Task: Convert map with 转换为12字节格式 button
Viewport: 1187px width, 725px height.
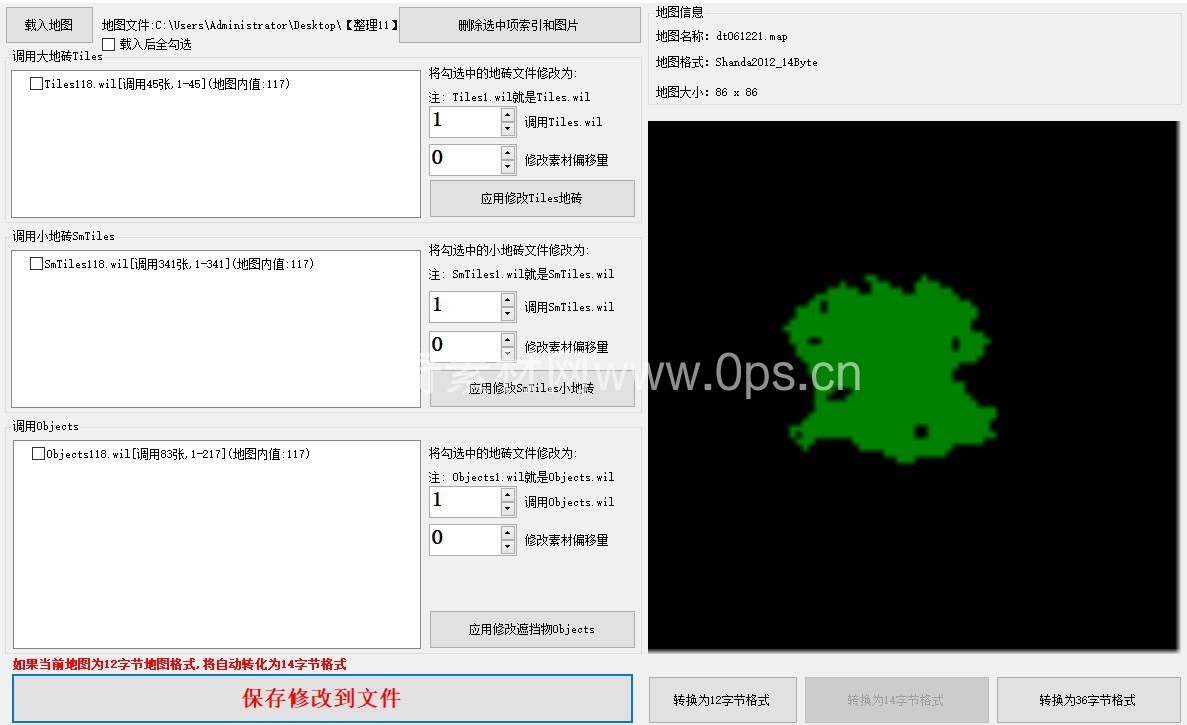Action: 722,700
